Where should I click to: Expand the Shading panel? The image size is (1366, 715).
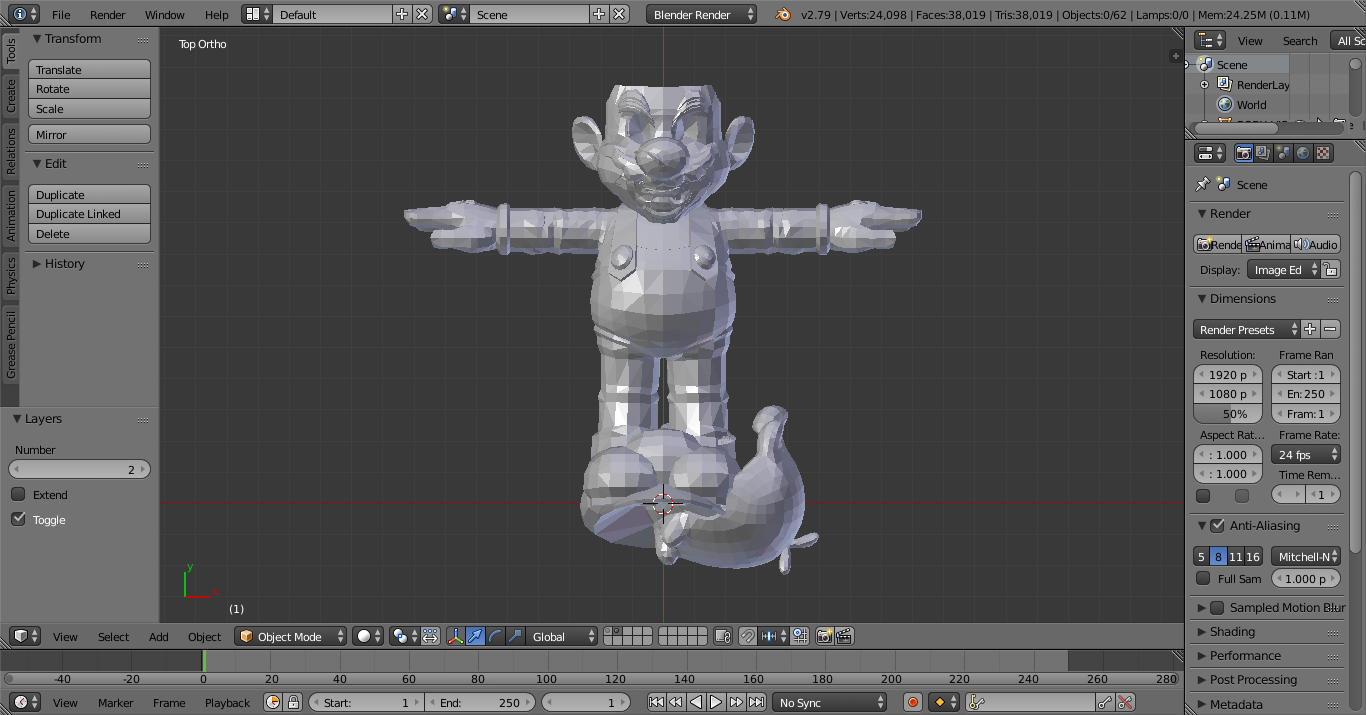click(x=1232, y=632)
